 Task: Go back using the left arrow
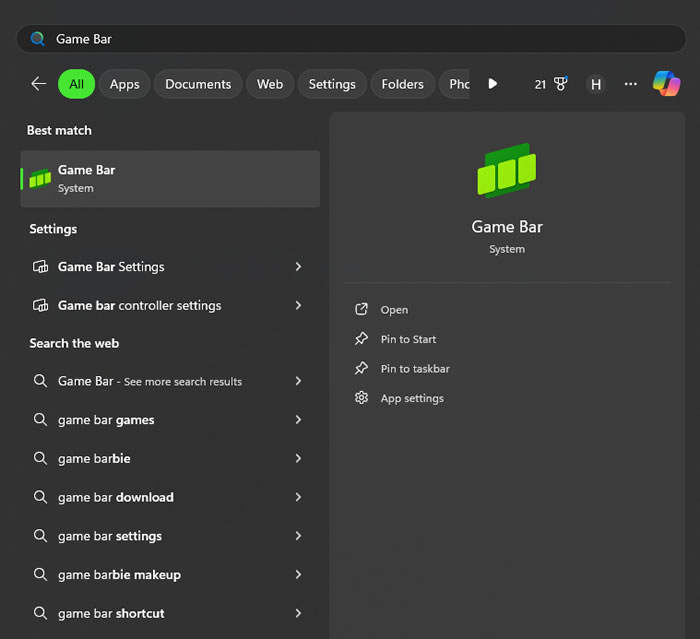point(39,84)
